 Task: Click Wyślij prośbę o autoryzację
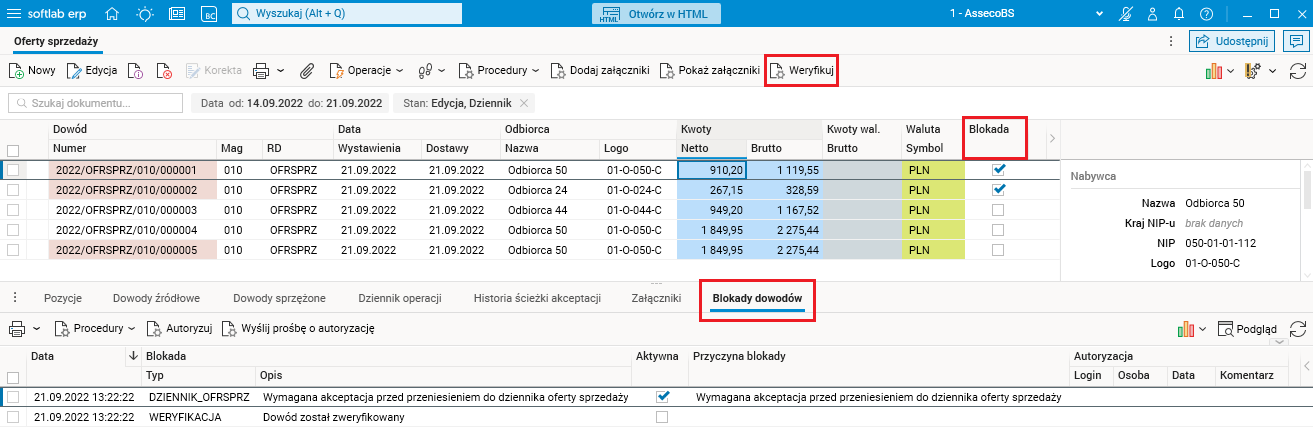(x=298, y=328)
